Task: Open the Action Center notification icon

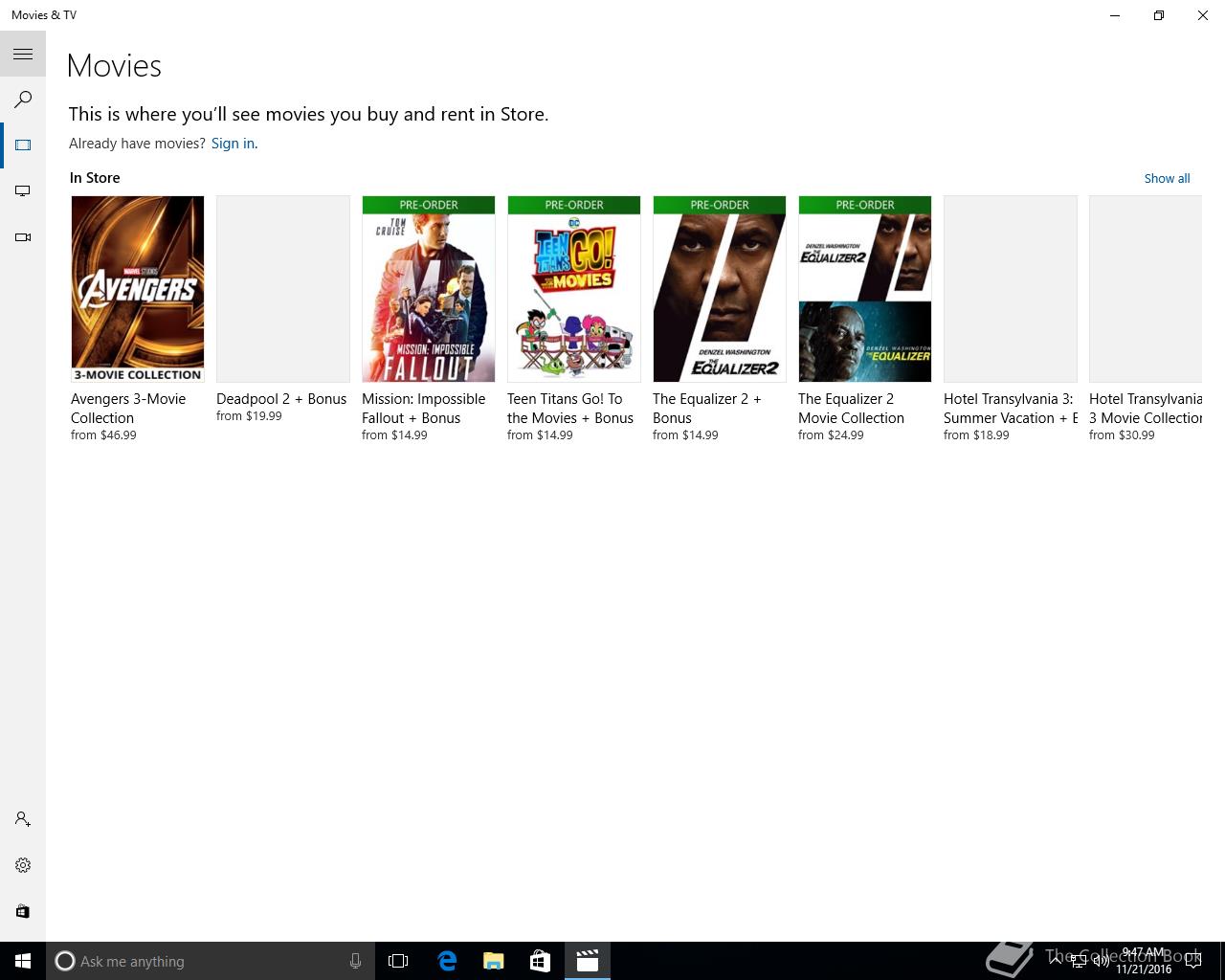Action: pyautogui.click(x=1192, y=961)
